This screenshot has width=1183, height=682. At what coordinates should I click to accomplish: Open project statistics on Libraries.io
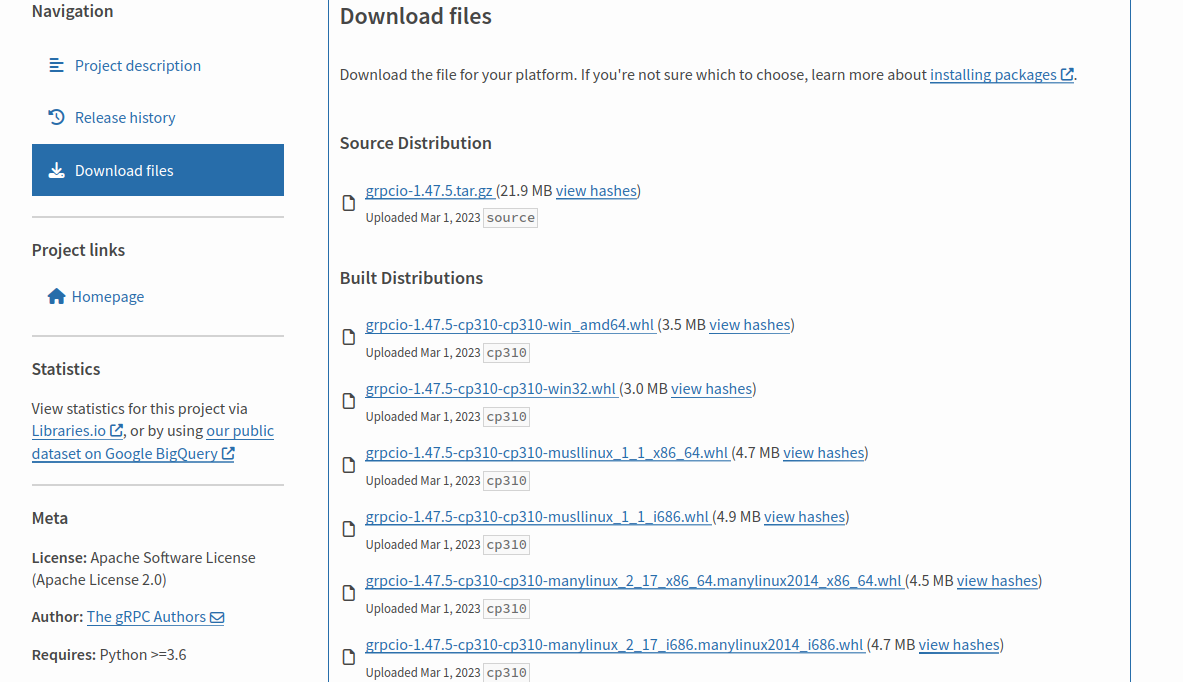(x=69, y=430)
